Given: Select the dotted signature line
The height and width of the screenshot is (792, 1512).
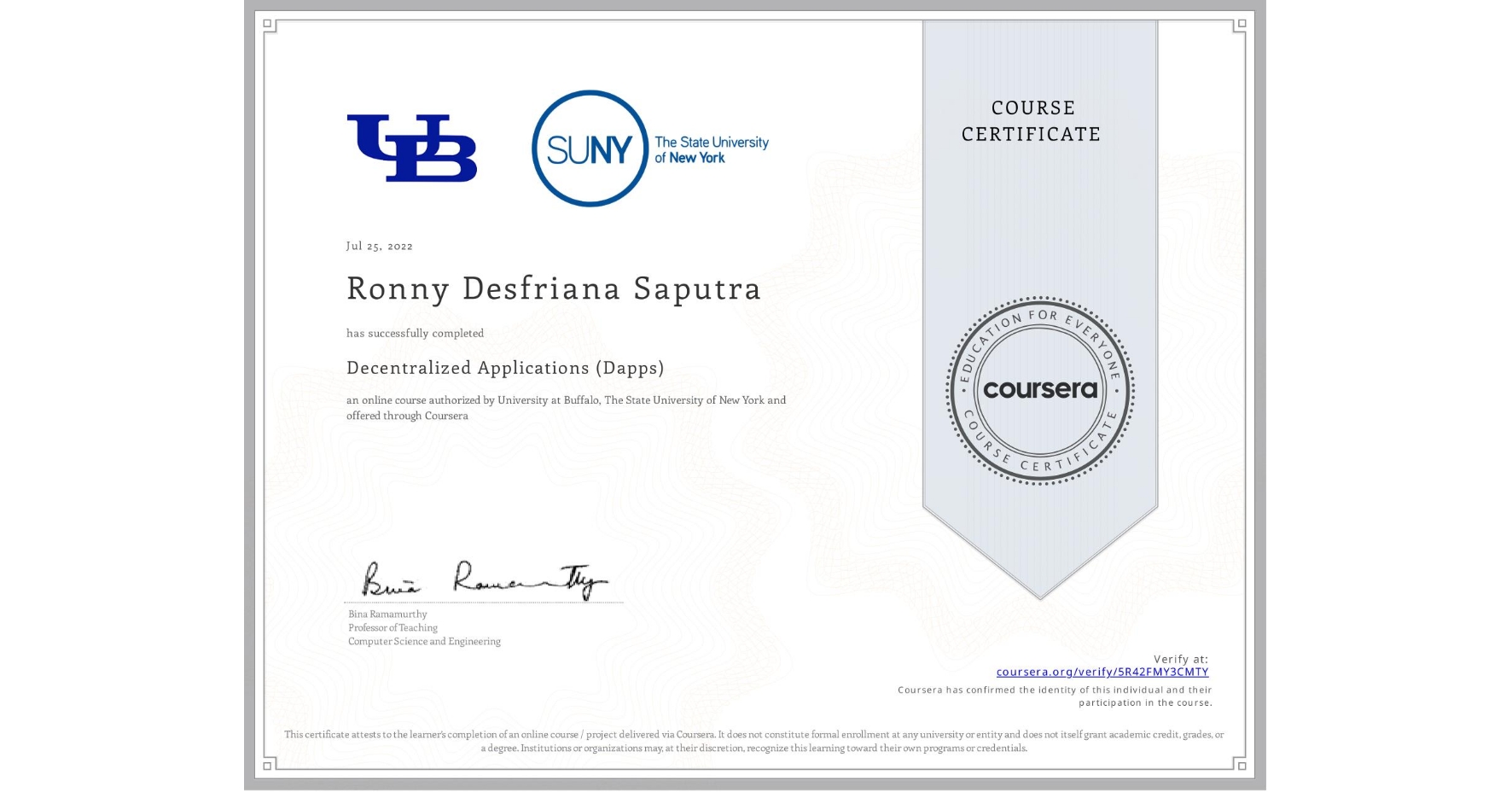Looking at the screenshot, I should pos(485,601).
